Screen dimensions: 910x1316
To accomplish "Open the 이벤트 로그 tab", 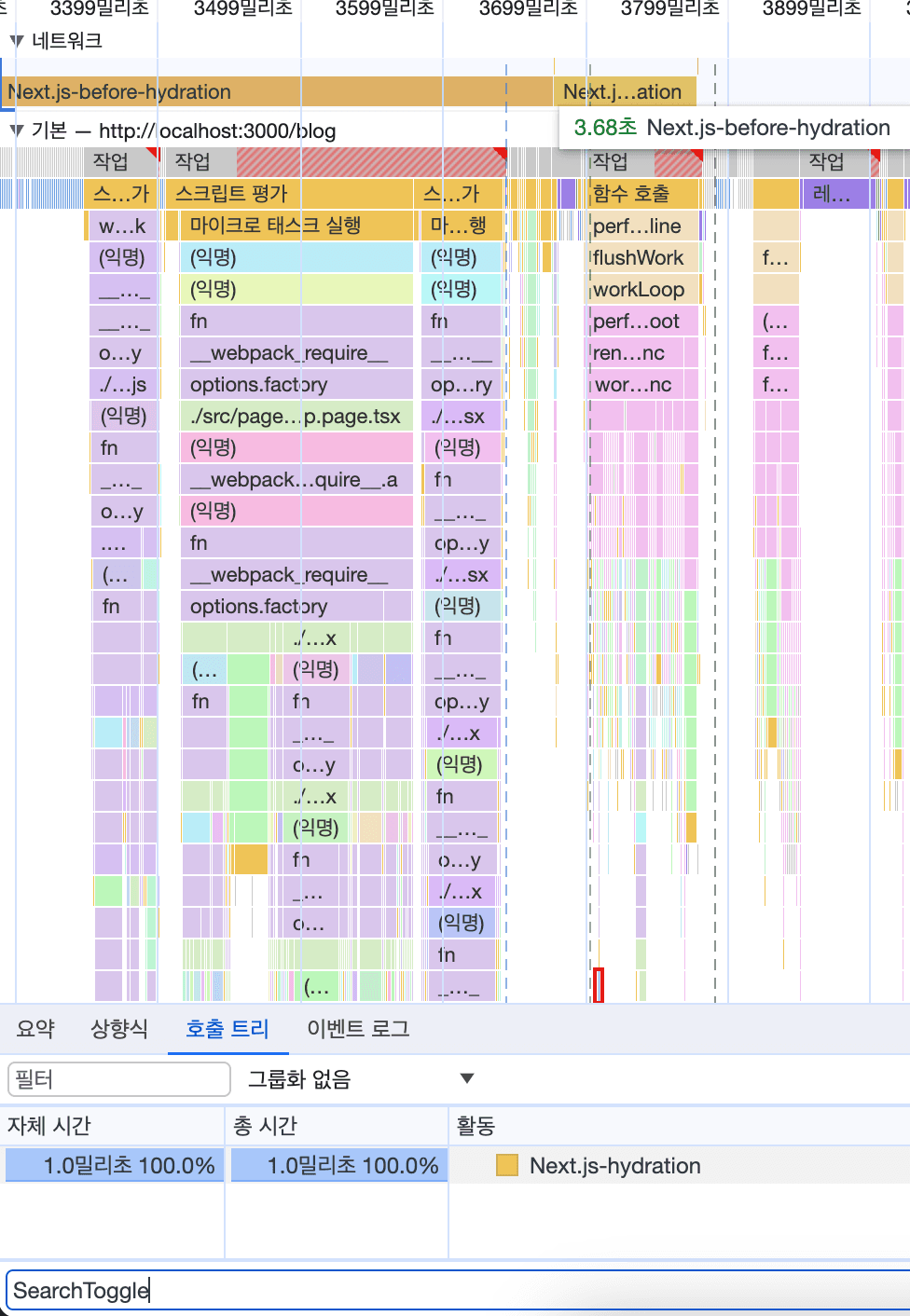I will (x=357, y=1028).
